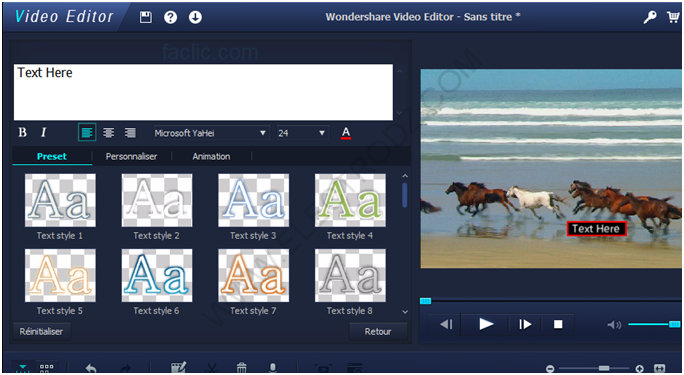
Task: Toggle italic text formatting
Action: click(x=43, y=133)
